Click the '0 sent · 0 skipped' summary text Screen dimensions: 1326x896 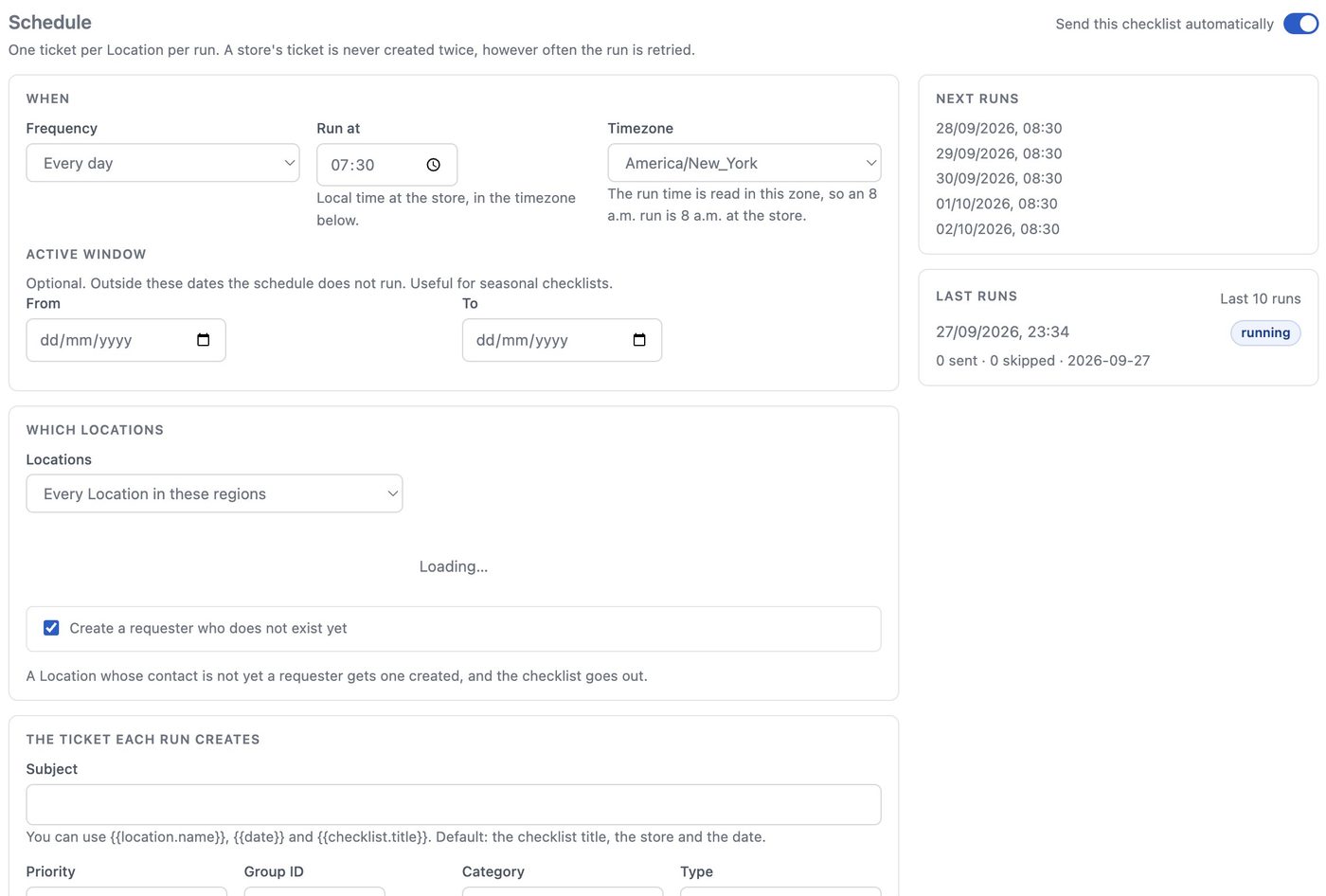point(995,361)
